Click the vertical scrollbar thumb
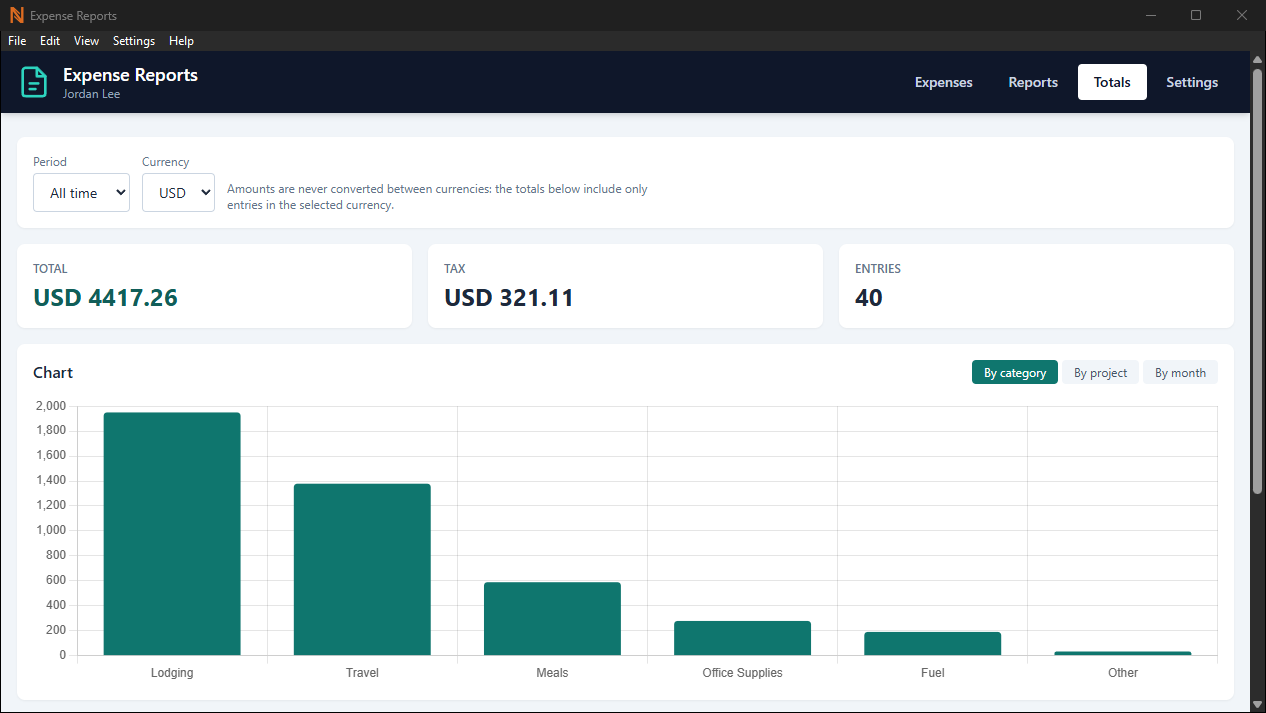Screen dimensions: 1266x713 coord(1257,280)
